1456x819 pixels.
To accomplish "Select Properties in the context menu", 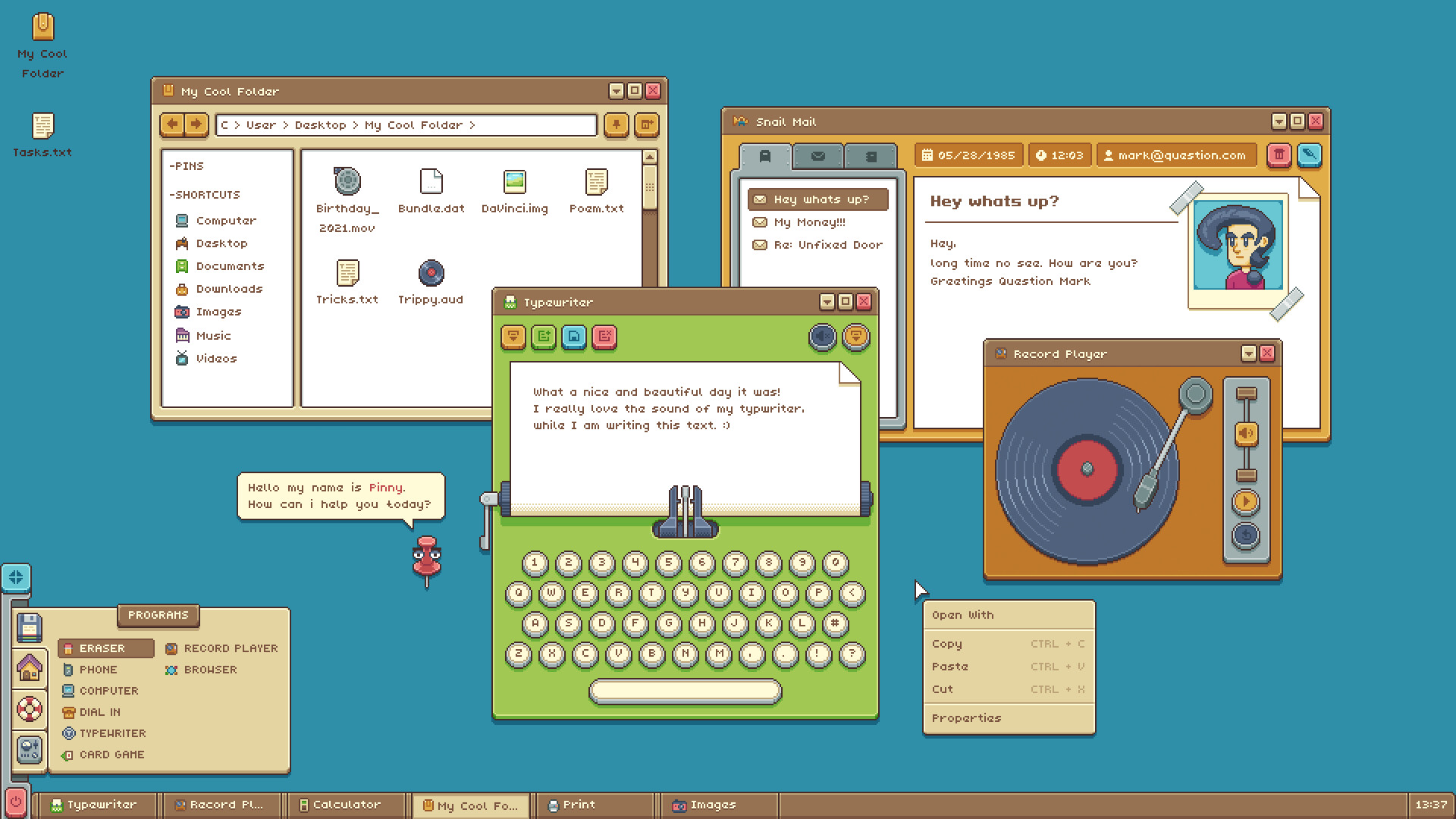I will coord(966,718).
